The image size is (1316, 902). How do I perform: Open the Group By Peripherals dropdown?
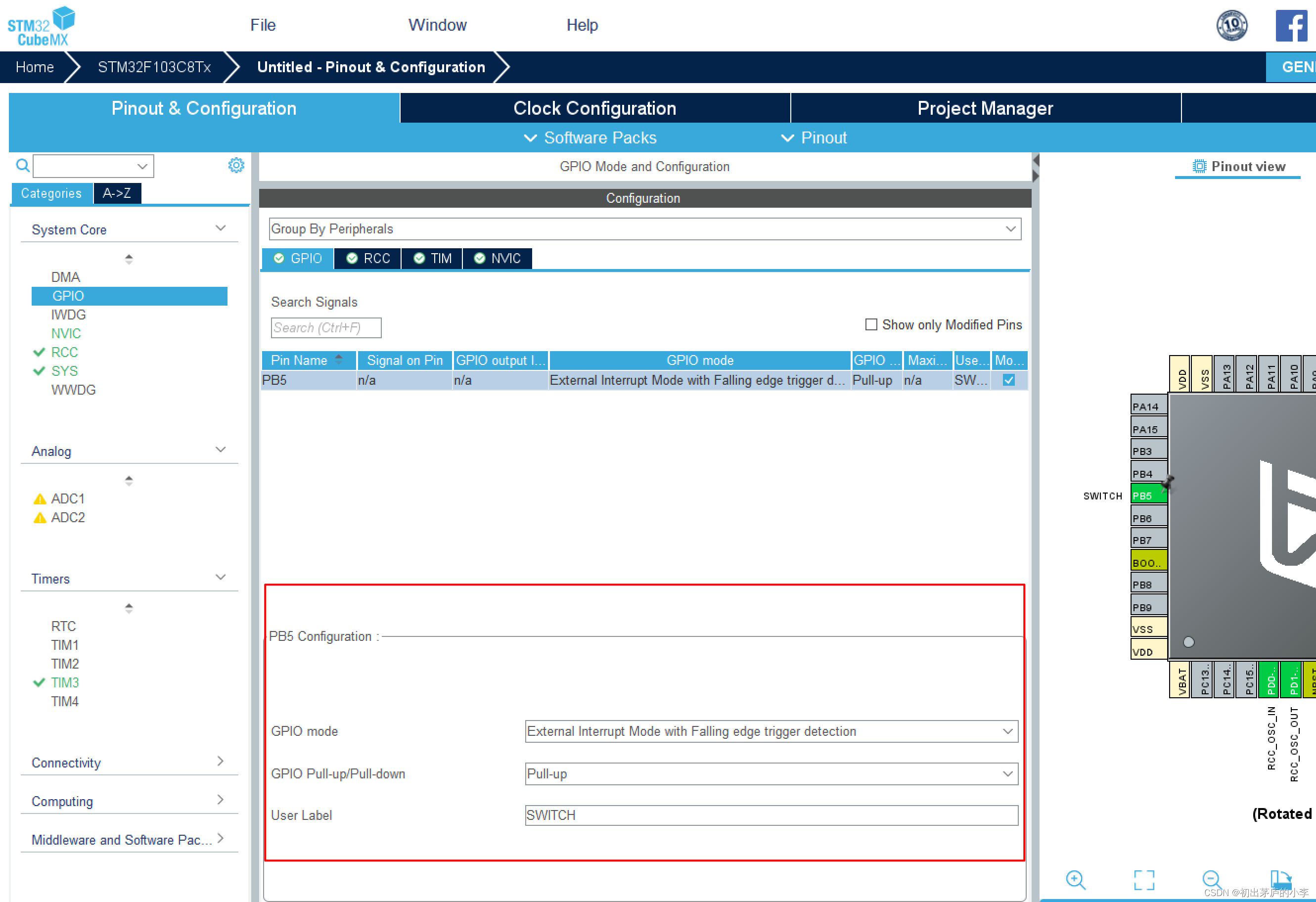click(x=644, y=229)
